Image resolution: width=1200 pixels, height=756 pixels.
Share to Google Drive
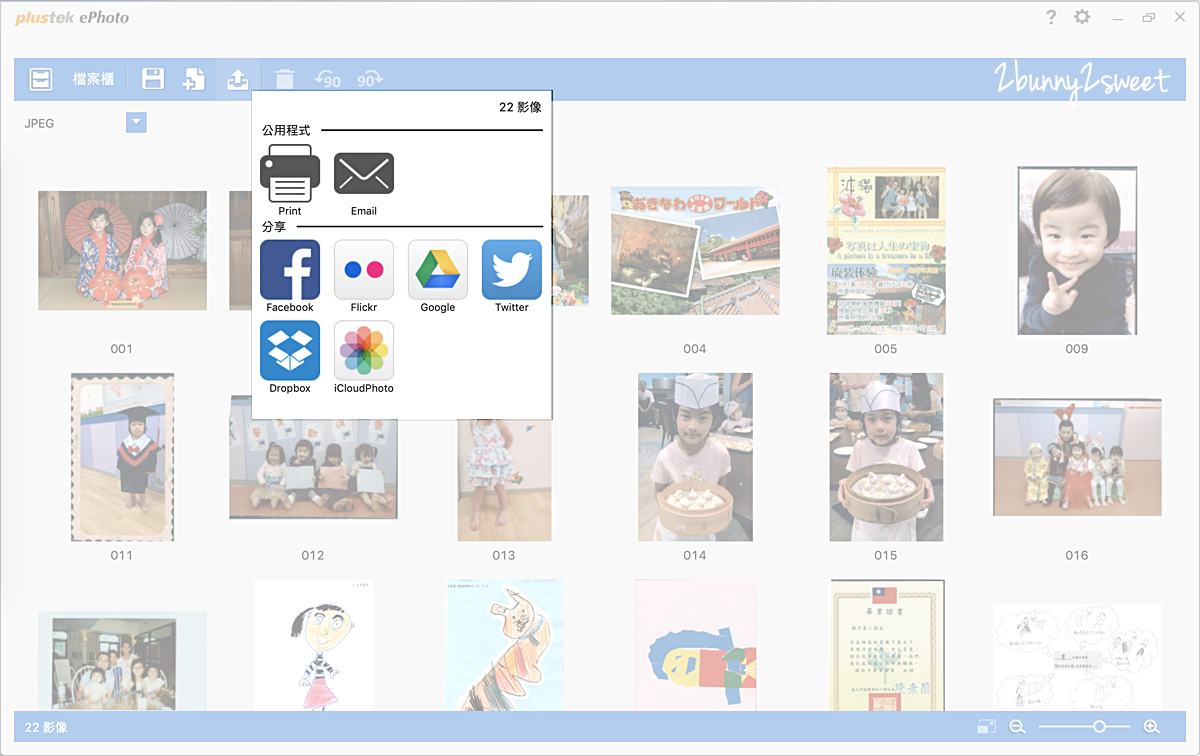click(438, 276)
